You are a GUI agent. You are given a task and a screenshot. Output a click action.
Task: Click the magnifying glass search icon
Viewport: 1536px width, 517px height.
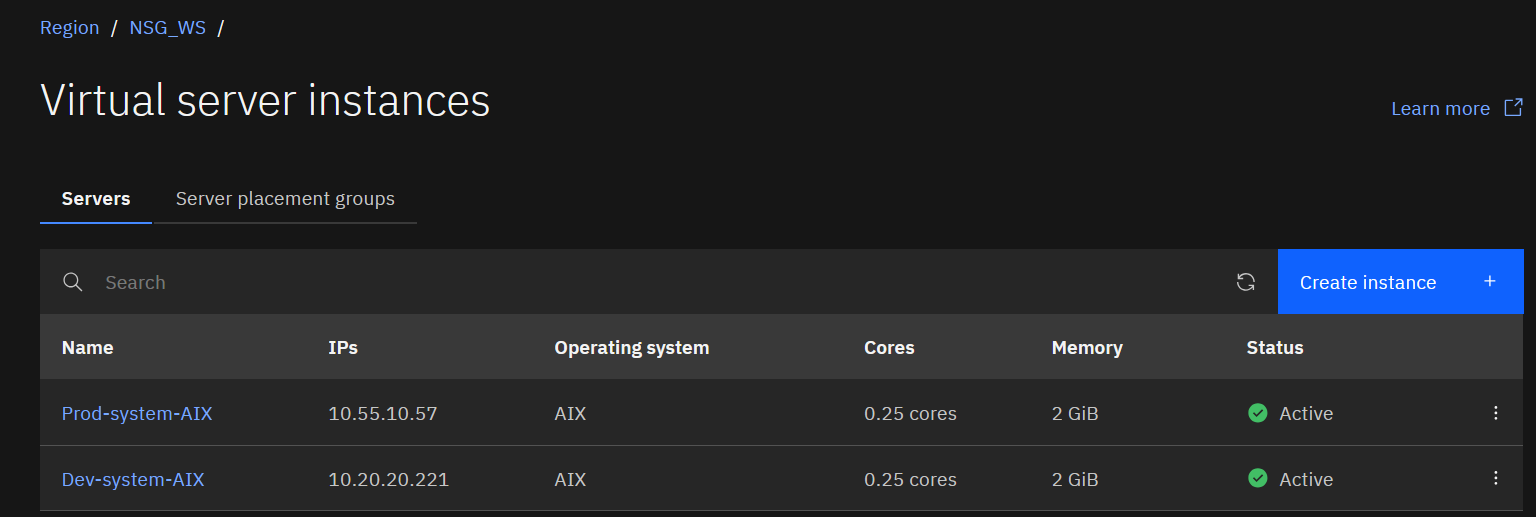[72, 282]
